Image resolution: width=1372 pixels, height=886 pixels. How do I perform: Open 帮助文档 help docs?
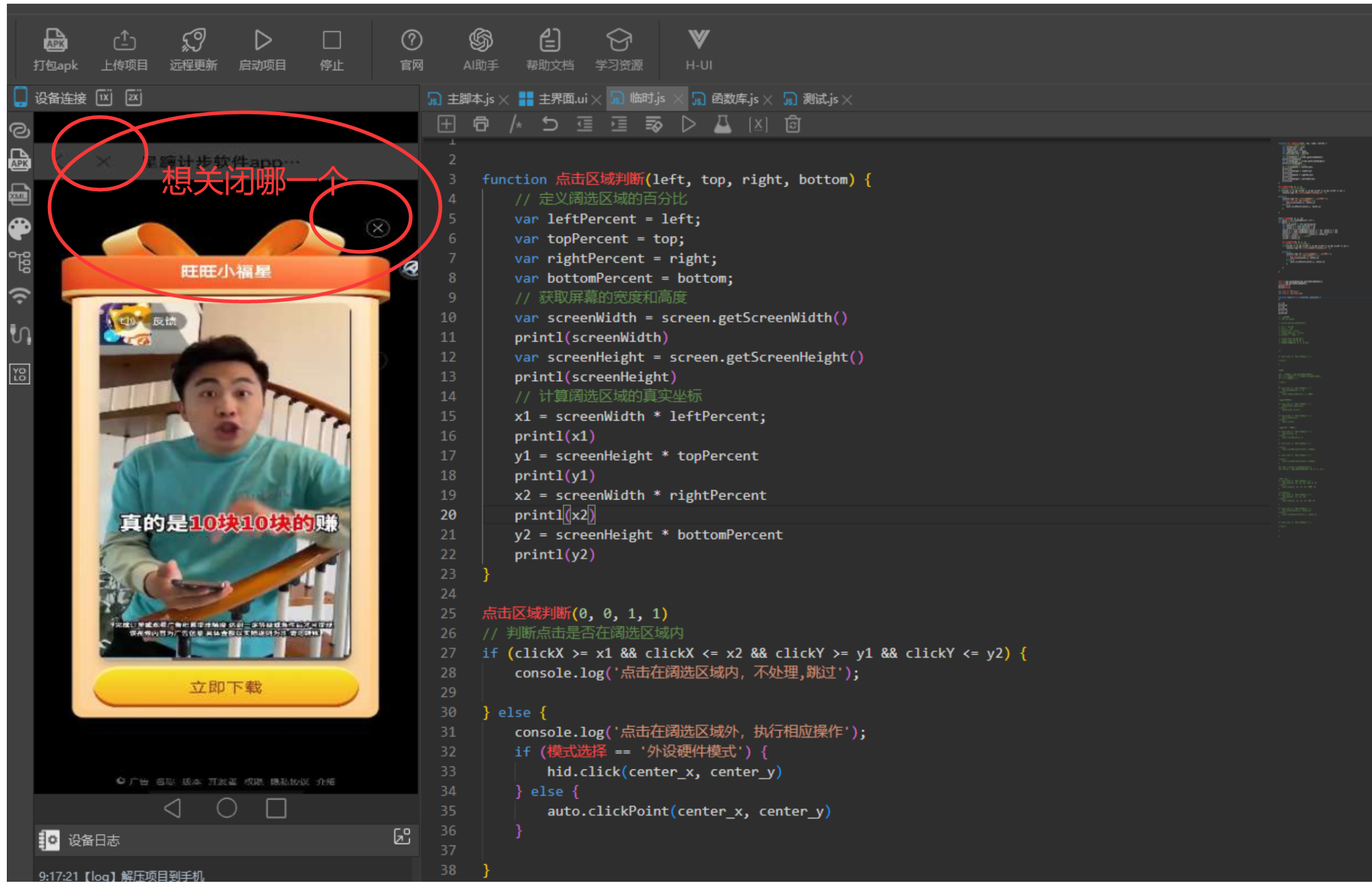(x=549, y=50)
